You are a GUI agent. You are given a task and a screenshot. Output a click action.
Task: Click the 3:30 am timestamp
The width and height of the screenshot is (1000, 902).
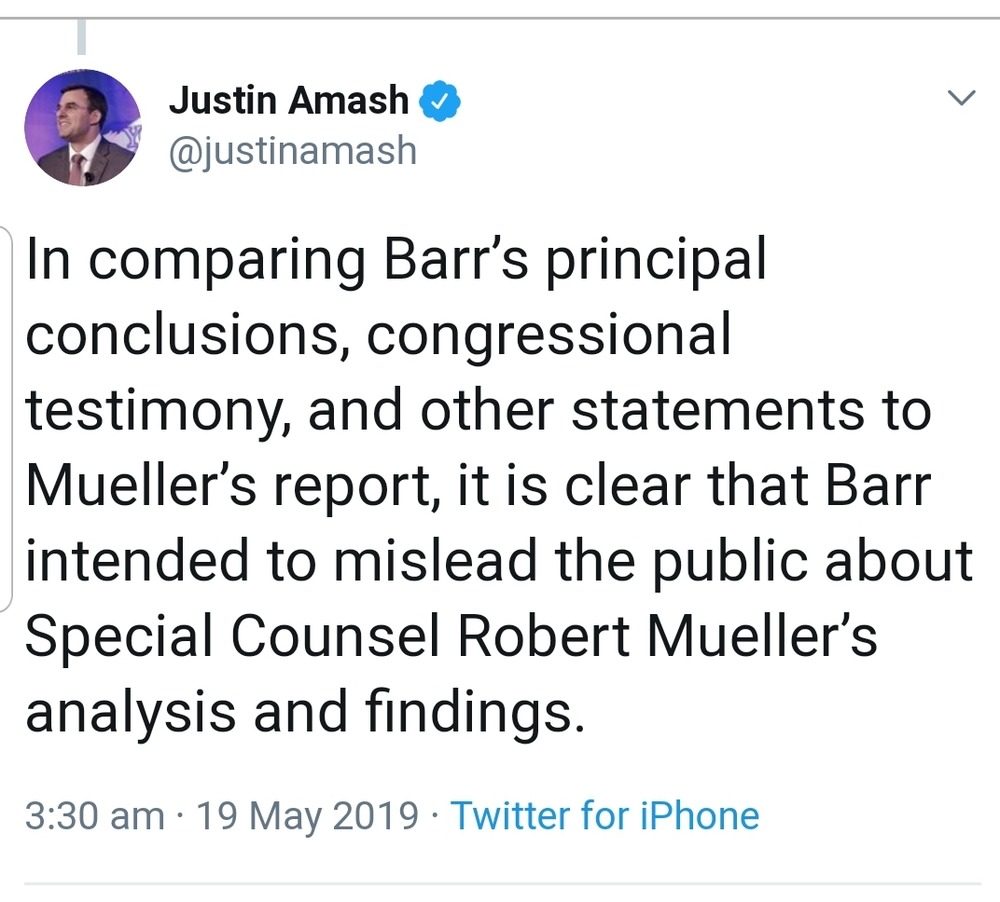coord(94,816)
